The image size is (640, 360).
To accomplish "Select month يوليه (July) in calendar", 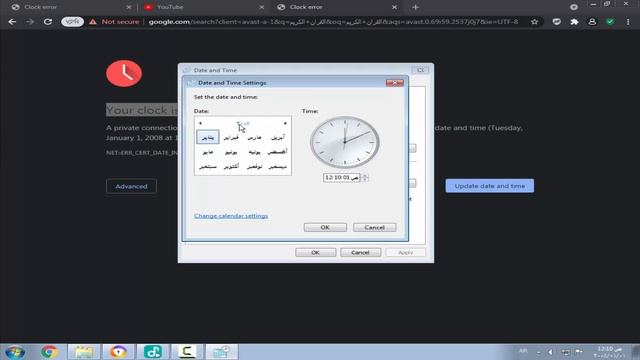I will (254, 152).
